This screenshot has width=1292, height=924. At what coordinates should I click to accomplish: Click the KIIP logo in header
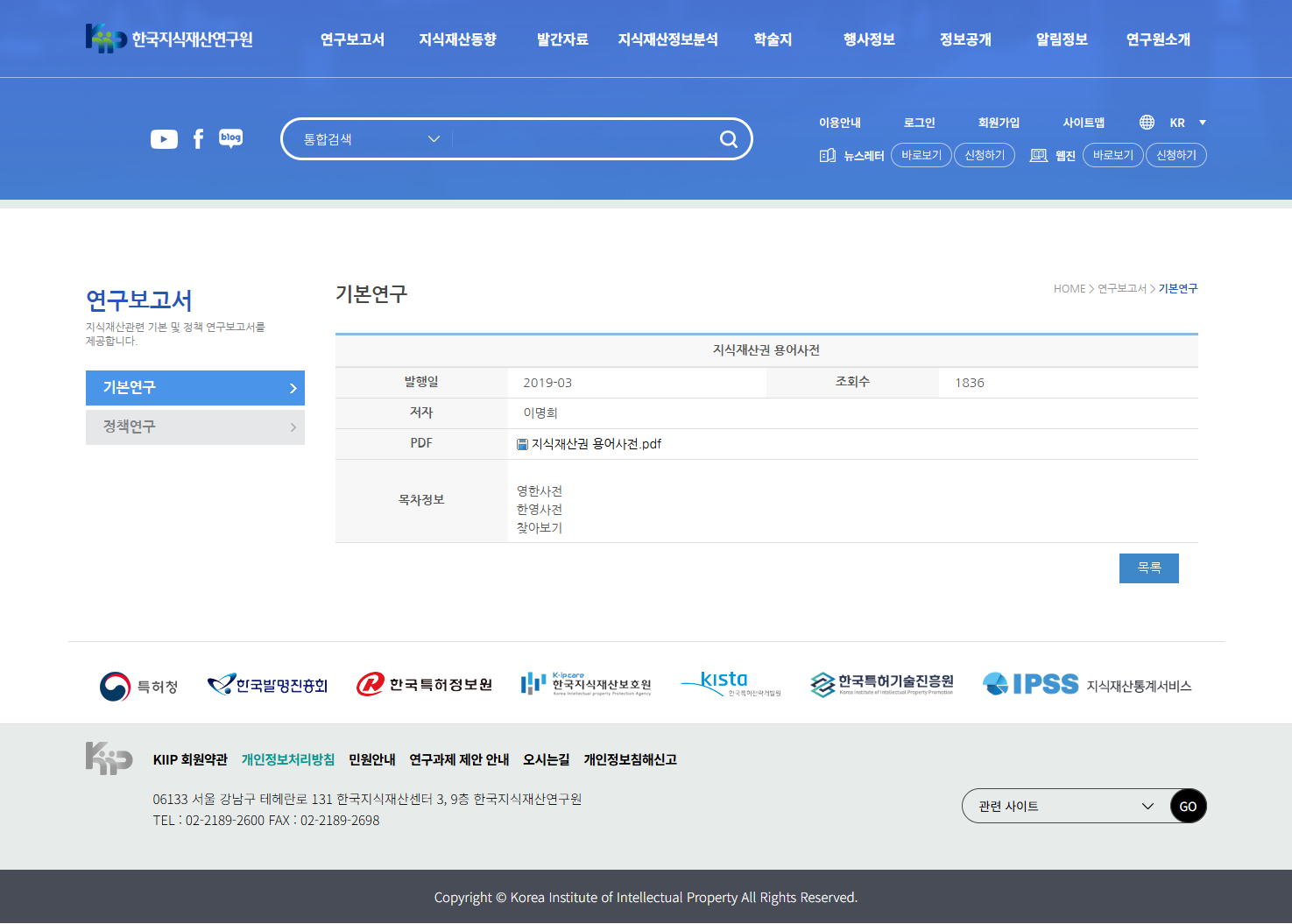point(169,39)
